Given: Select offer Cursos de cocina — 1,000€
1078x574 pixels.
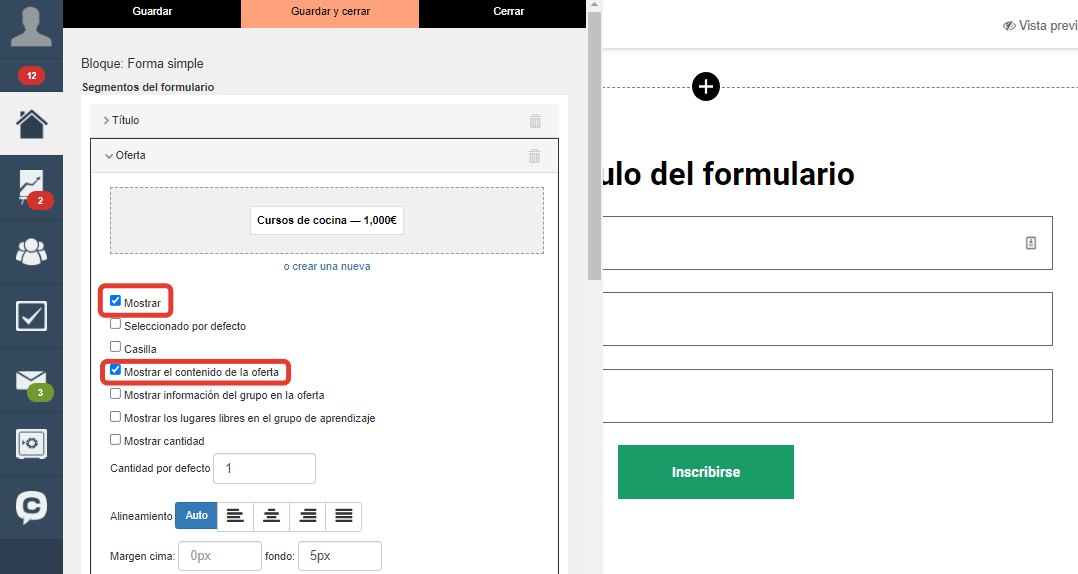Looking at the screenshot, I should (x=327, y=220).
